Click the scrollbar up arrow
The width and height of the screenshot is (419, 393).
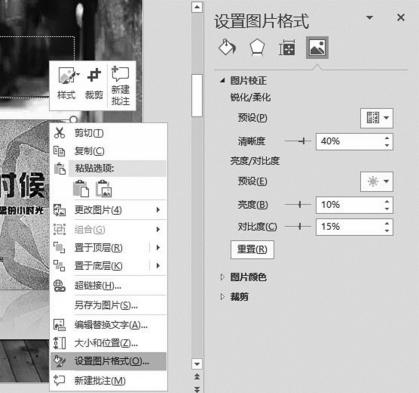click(197, 7)
